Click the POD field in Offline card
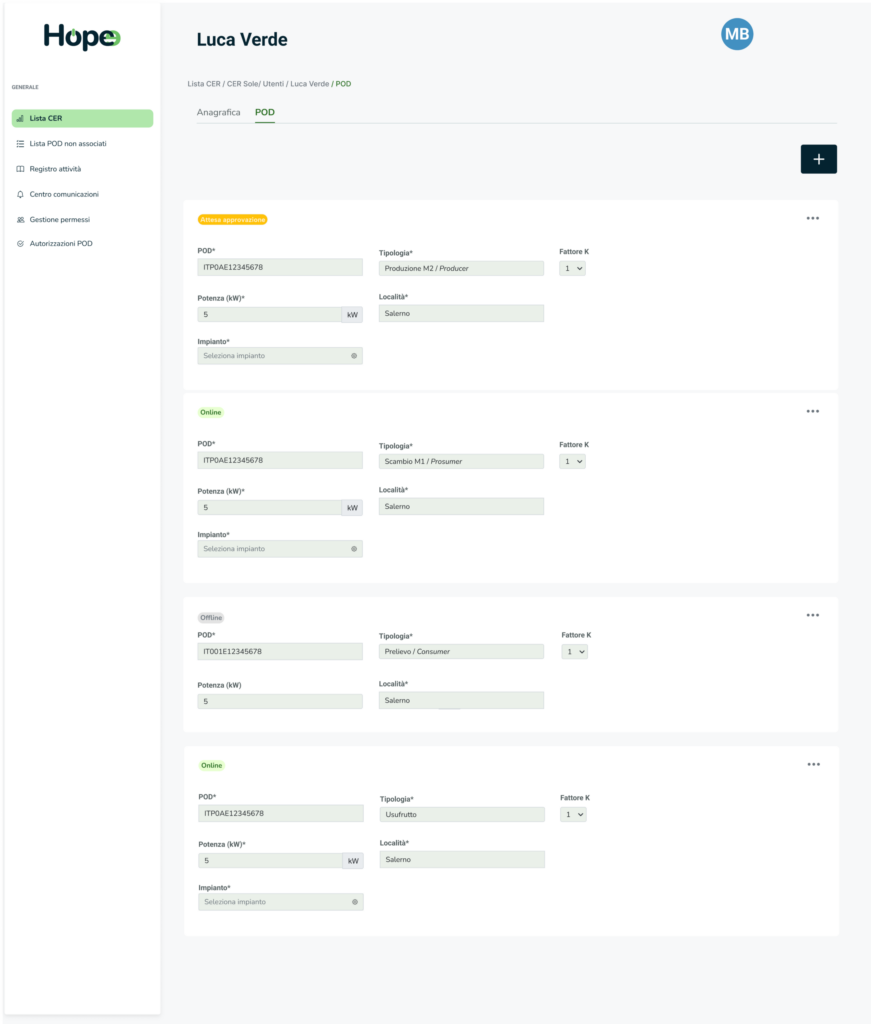 coord(280,651)
